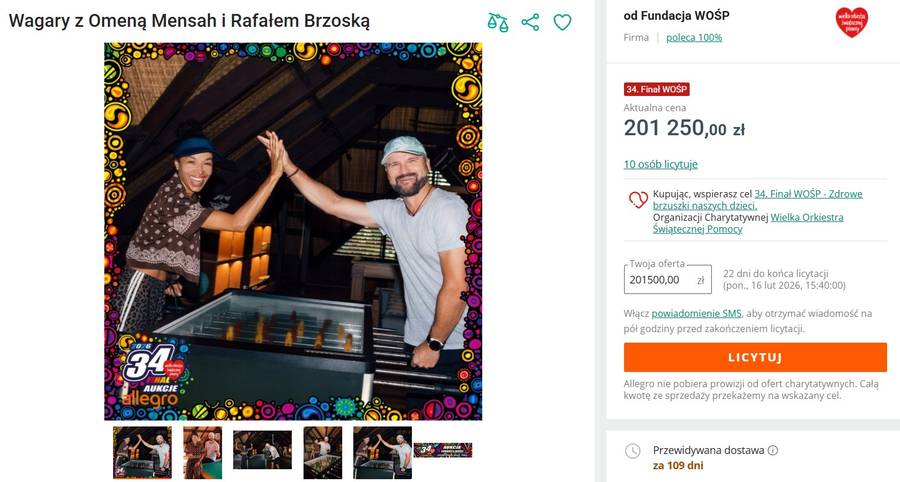Click the compare offers scales icon

coord(497,22)
